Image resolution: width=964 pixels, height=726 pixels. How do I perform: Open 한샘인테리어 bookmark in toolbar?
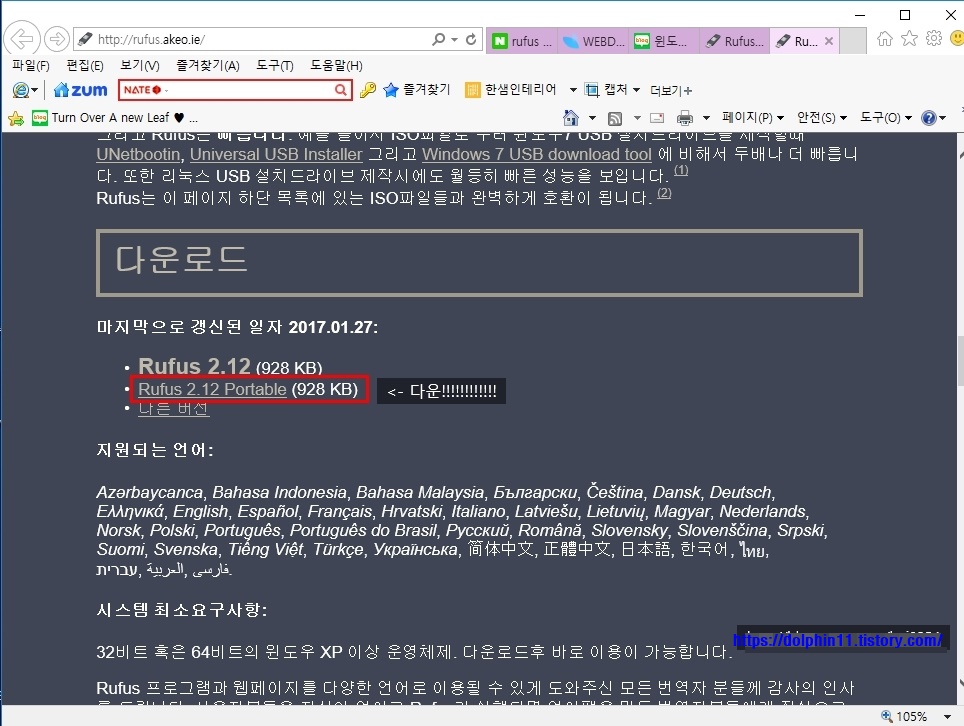(x=511, y=90)
